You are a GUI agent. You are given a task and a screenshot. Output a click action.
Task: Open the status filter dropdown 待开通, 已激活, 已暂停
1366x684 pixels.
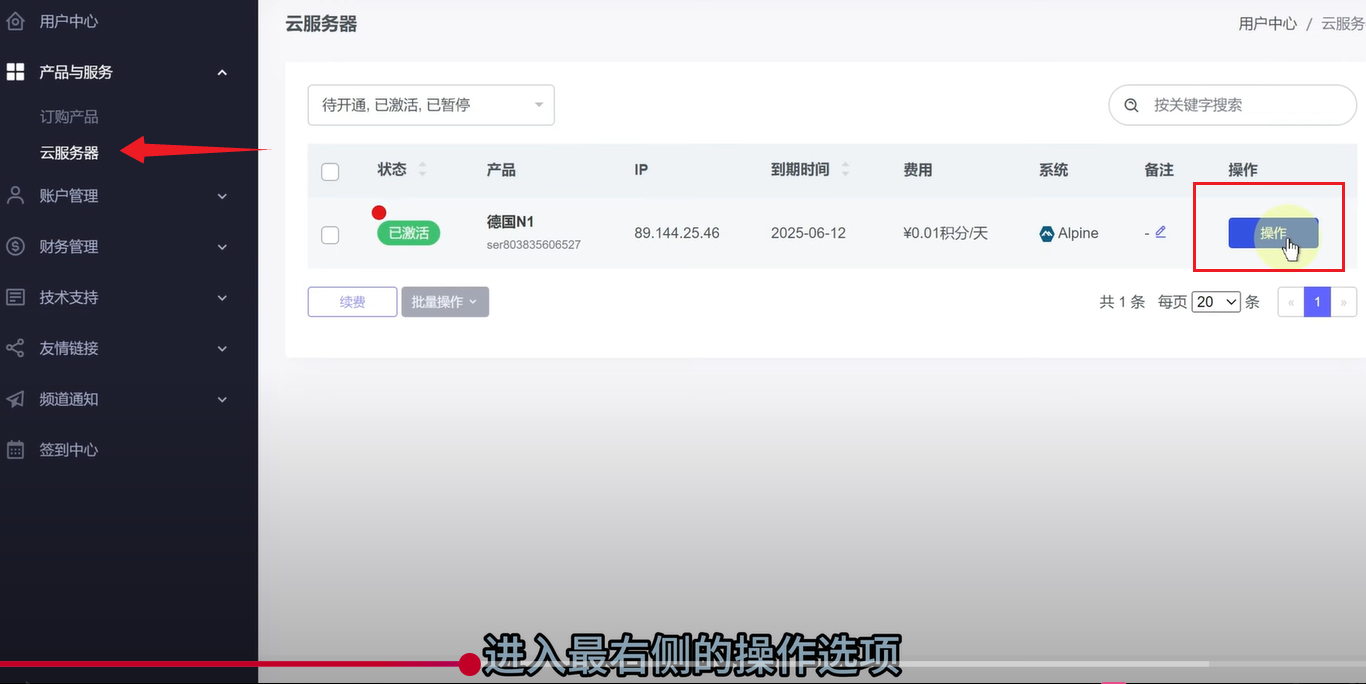pos(431,105)
